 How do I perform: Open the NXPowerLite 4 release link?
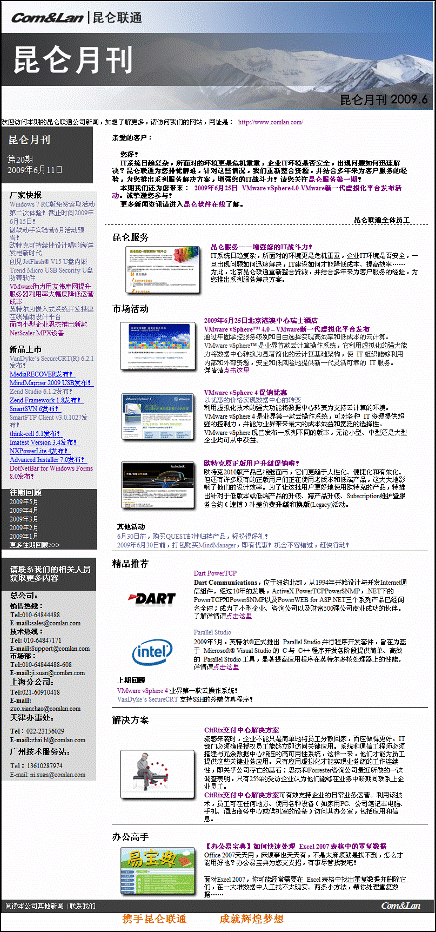(x=42, y=451)
